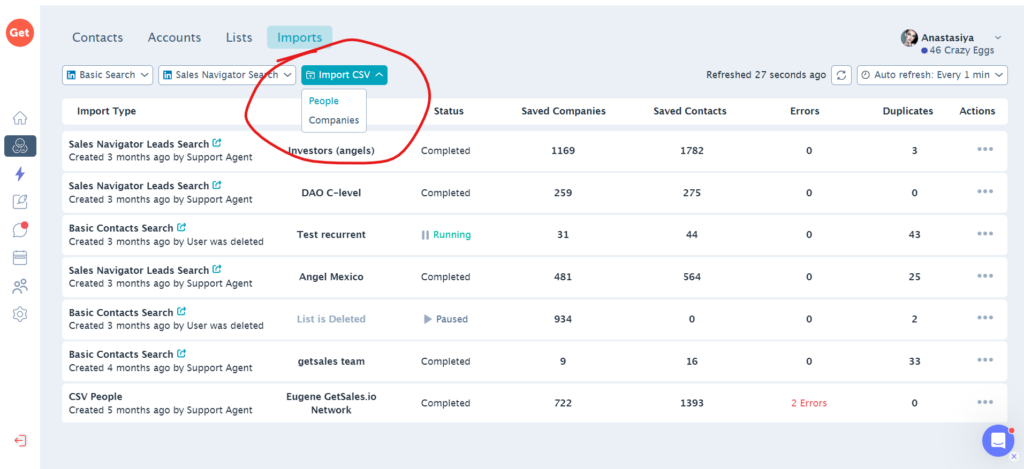Screen dimensions: 1024x469
Task: Open the settings gear in sidebar
Action: click(x=20, y=314)
